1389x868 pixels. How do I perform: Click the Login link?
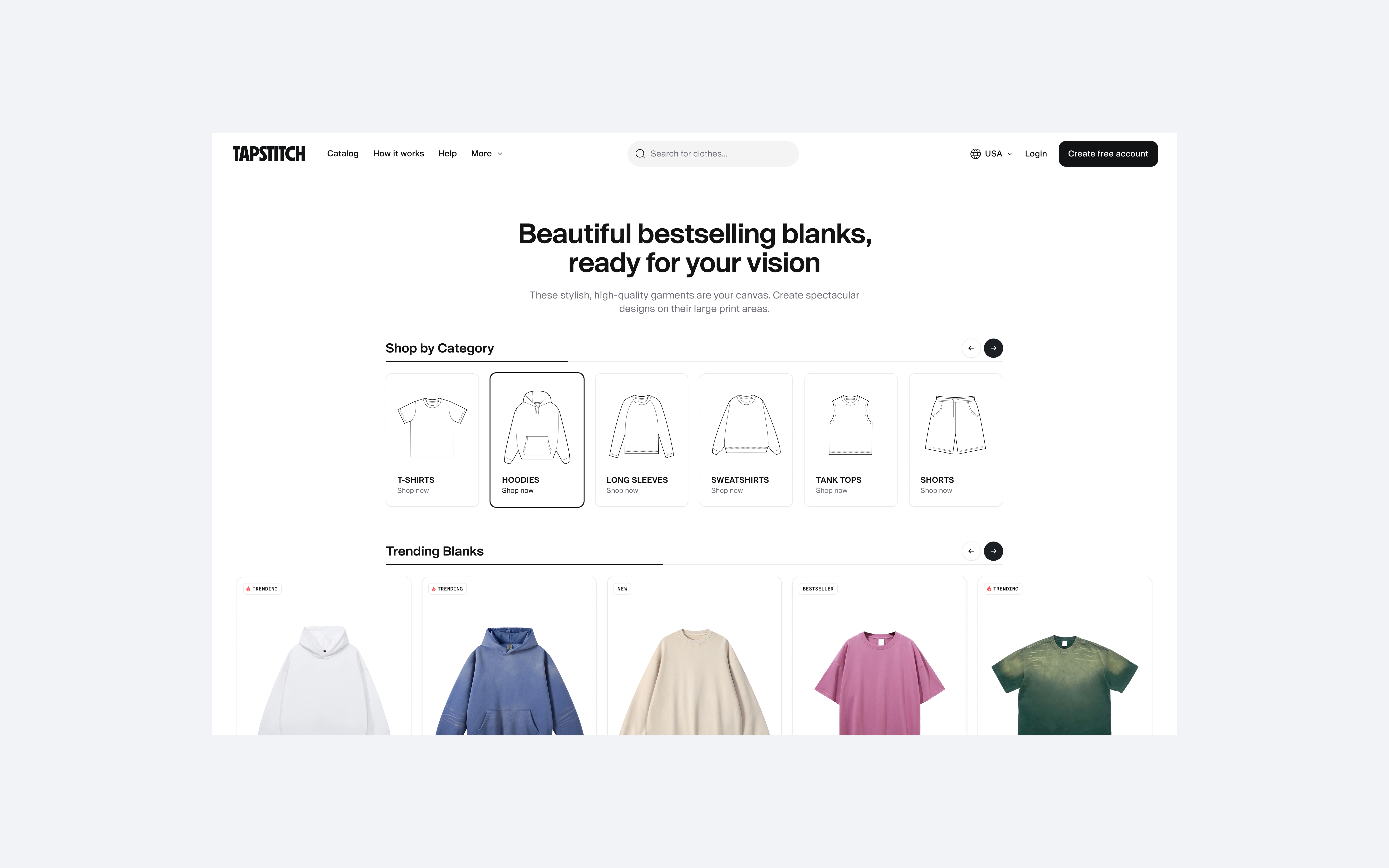[x=1035, y=154]
